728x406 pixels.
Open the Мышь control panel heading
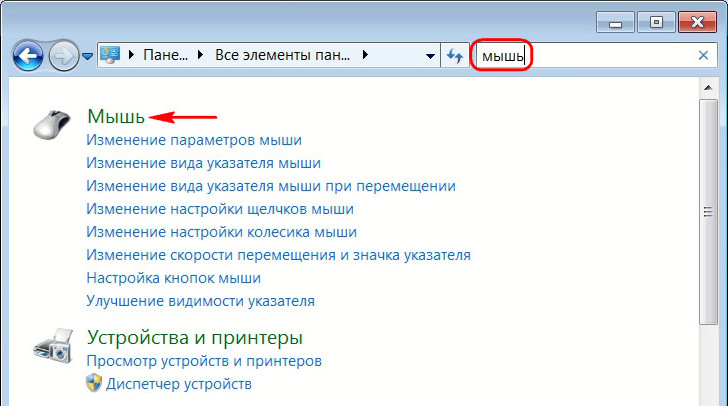tap(116, 116)
